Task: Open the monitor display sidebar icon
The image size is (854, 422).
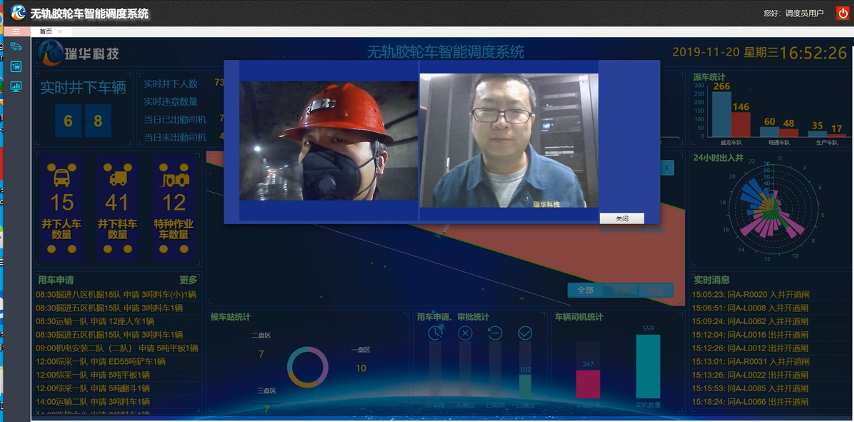Action: (x=16, y=86)
